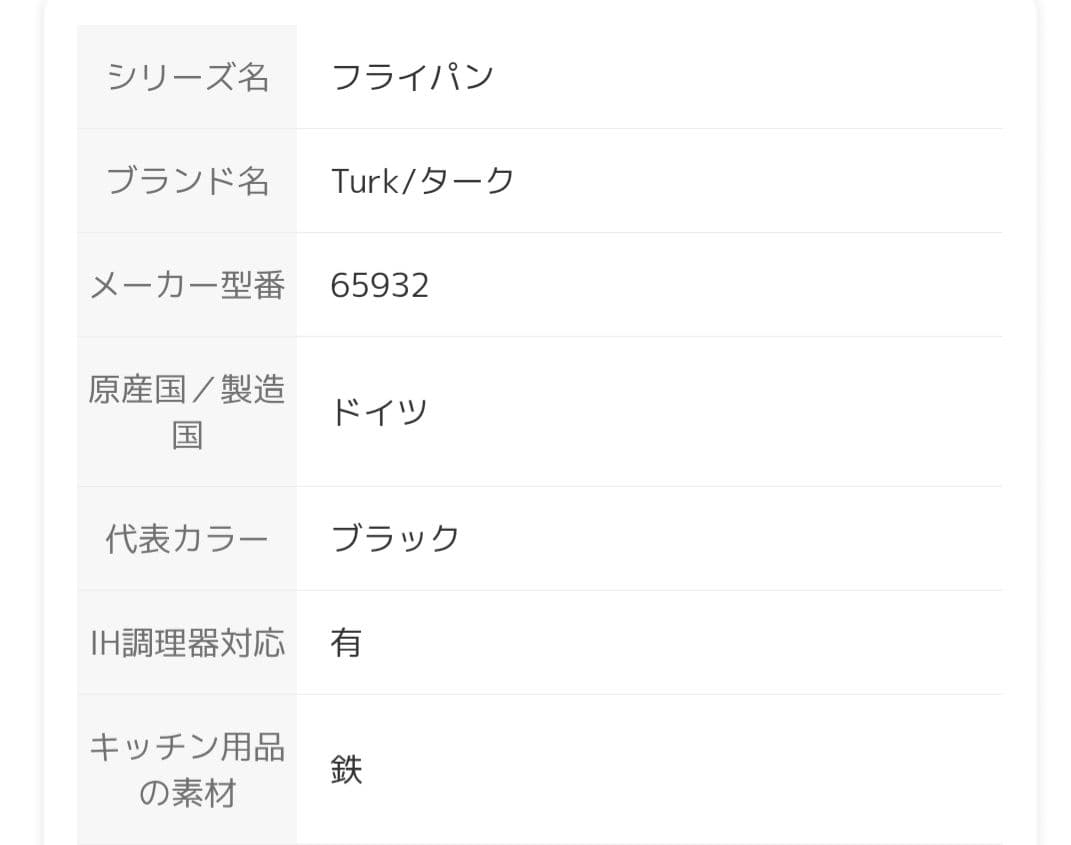Click the IH調理器対応 label cell
1071x845 pixels.
click(187, 643)
